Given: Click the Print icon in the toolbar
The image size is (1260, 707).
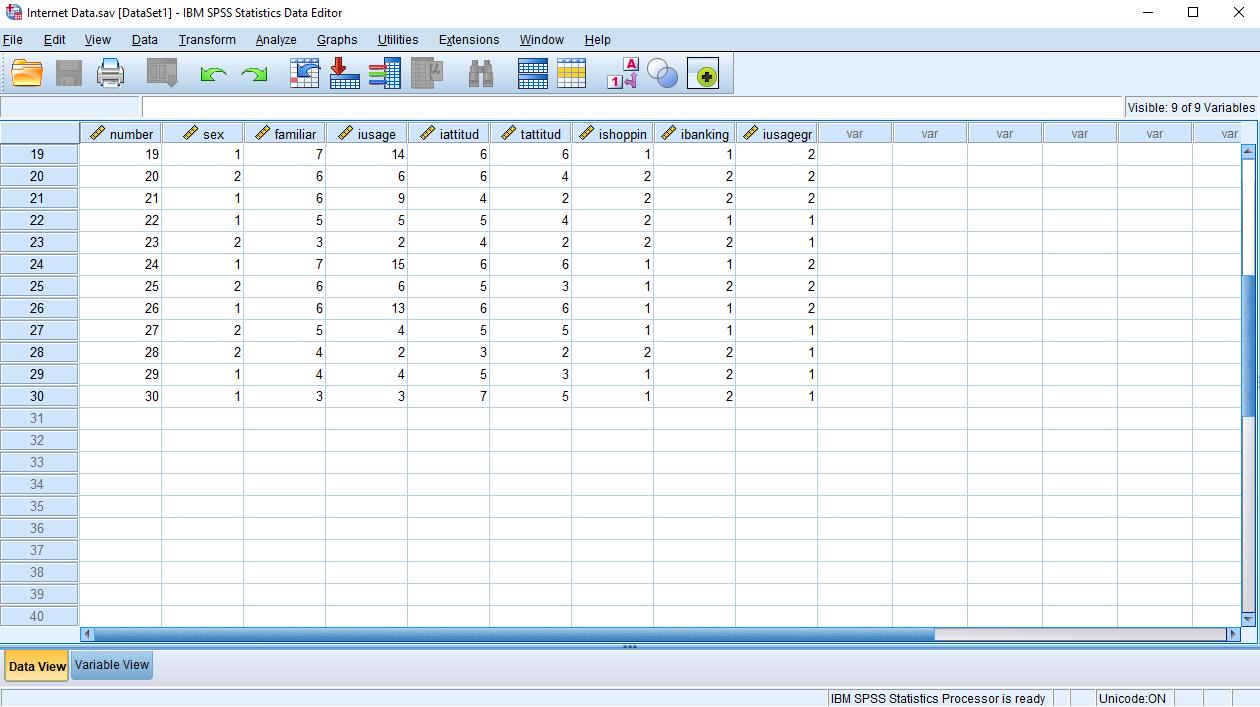Looking at the screenshot, I should 110,72.
